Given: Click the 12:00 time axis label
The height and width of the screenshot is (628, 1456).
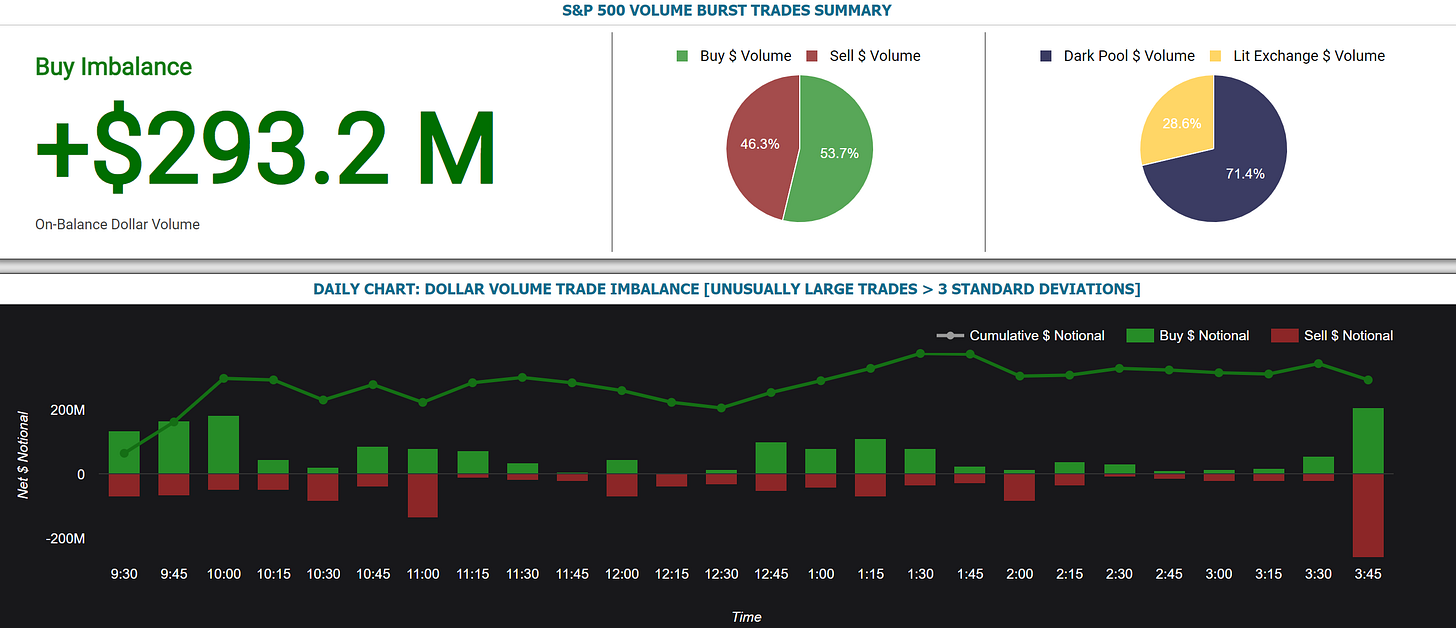Looking at the screenshot, I should pyautogui.click(x=621, y=574).
